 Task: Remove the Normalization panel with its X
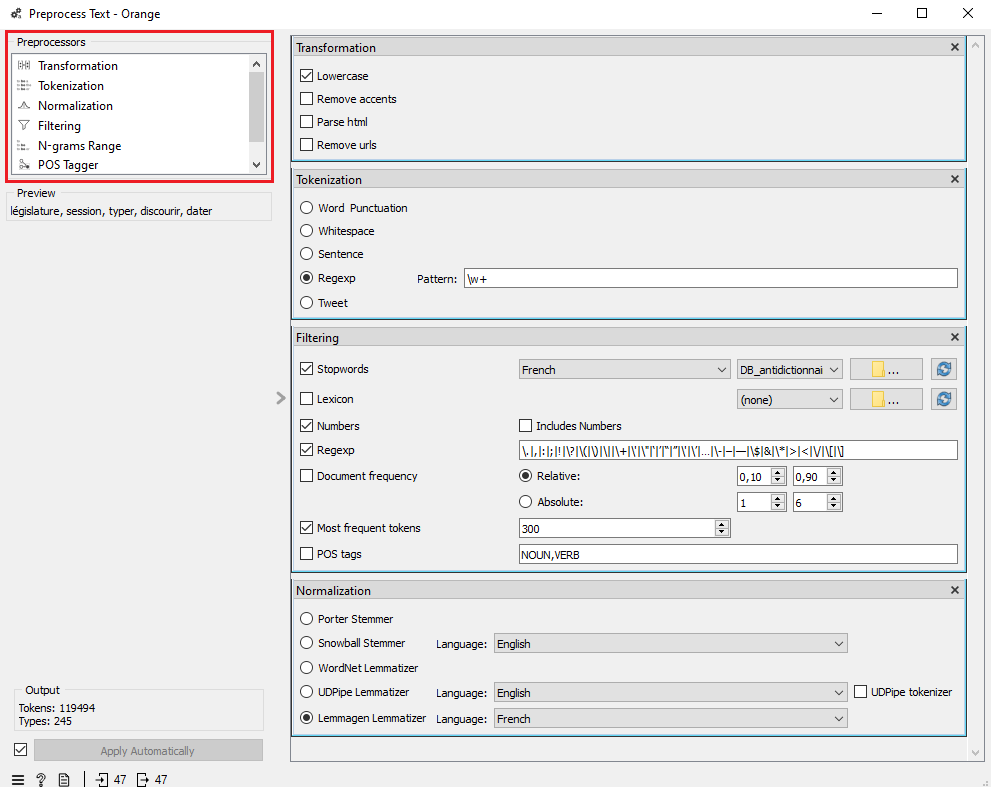(x=955, y=590)
